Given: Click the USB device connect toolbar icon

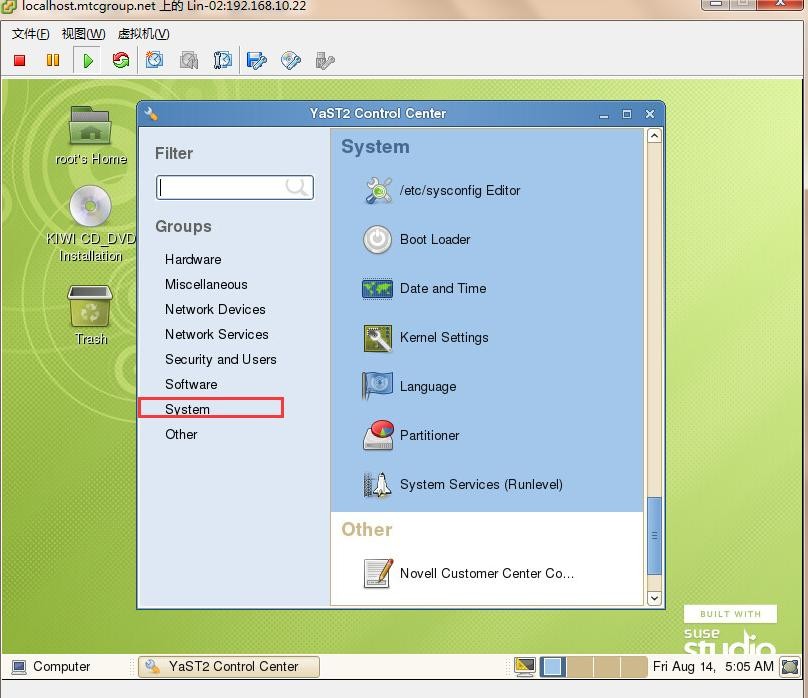Looking at the screenshot, I should tap(325, 60).
